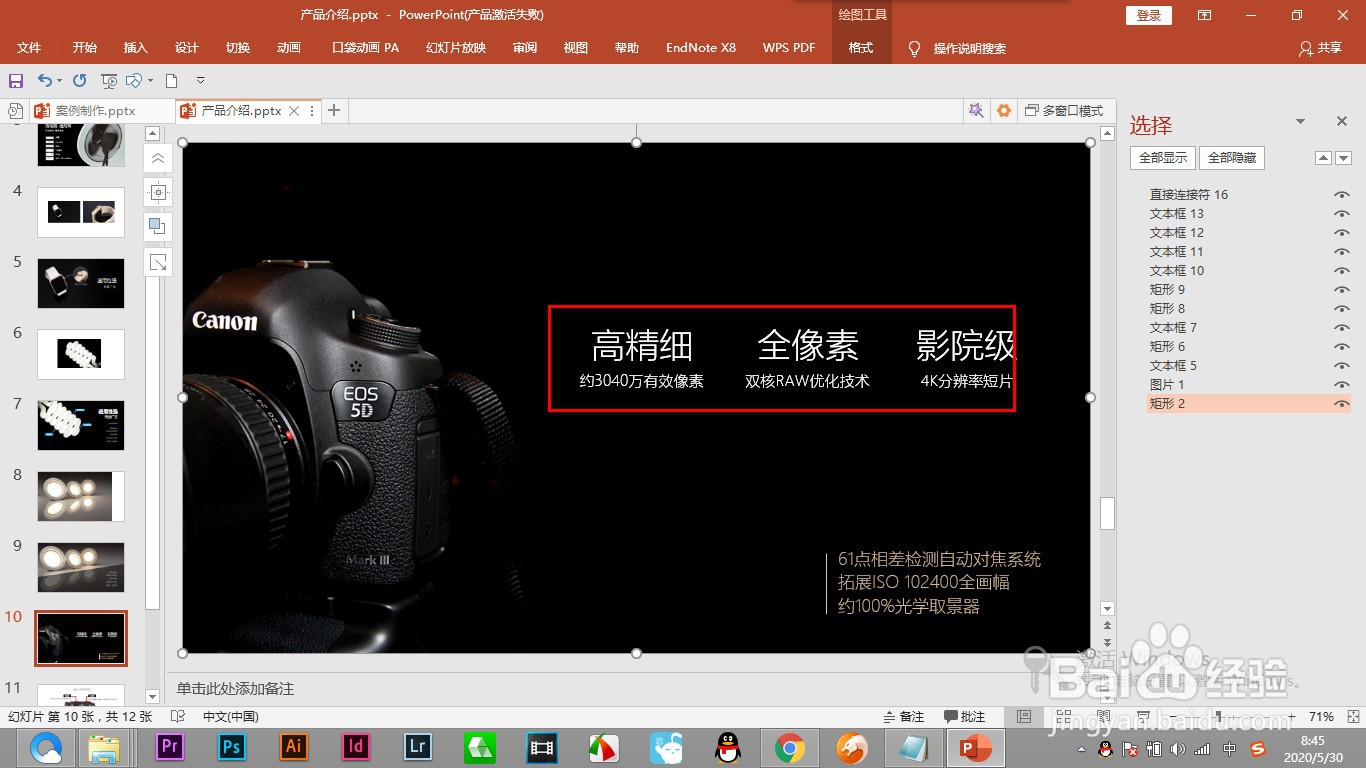The image size is (1366, 768).
Task: Click the Undo arrow icon
Action: pyautogui.click(x=44, y=81)
